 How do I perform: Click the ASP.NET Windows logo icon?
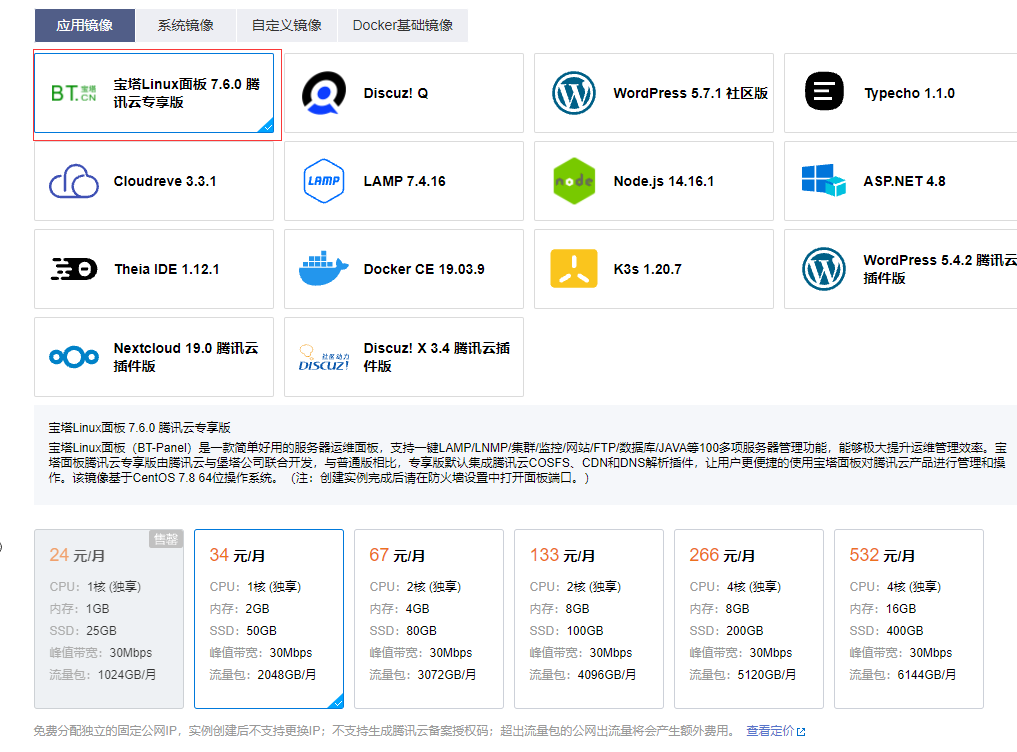(824, 180)
